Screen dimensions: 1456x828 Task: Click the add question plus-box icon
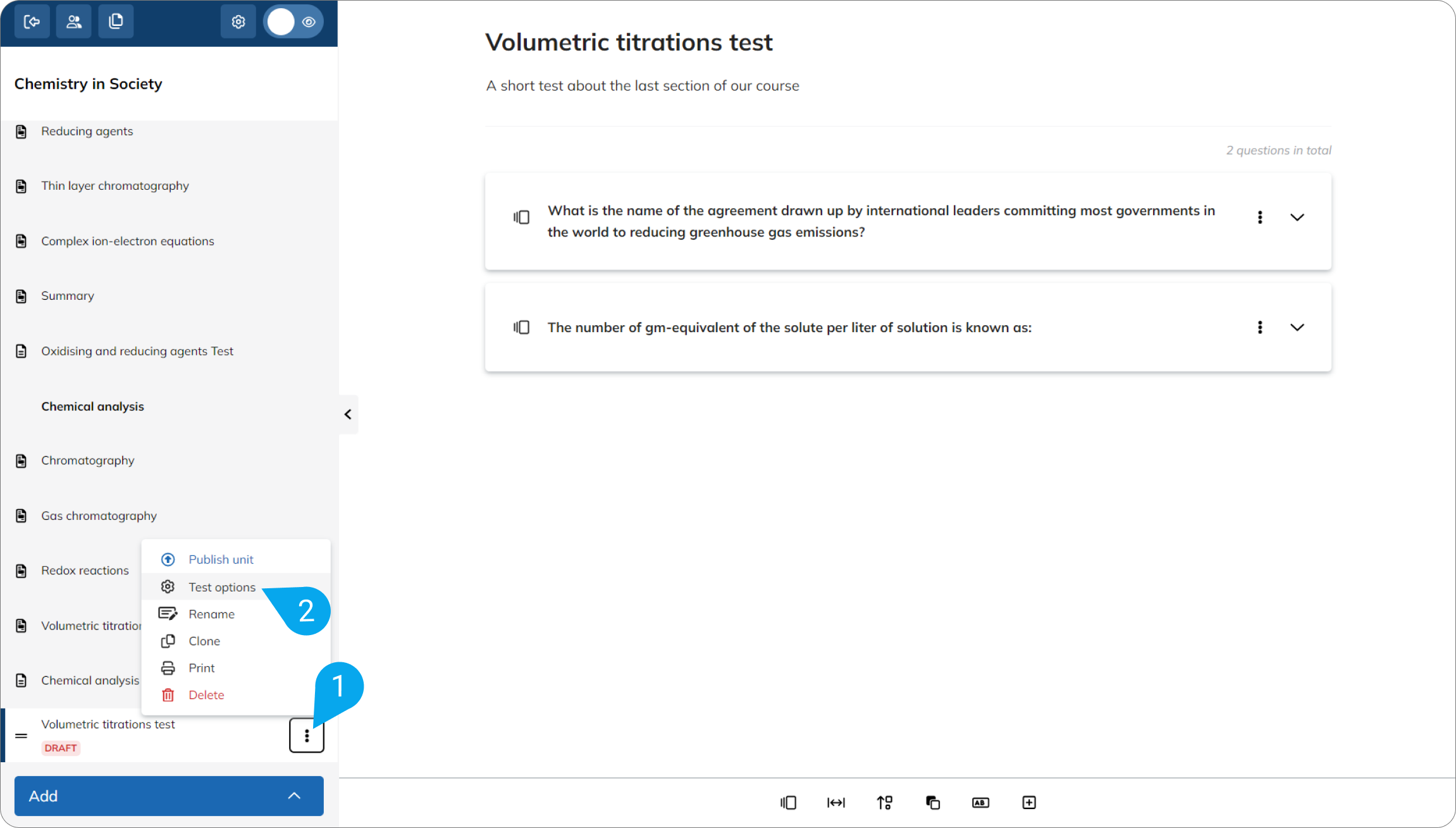(x=1029, y=803)
